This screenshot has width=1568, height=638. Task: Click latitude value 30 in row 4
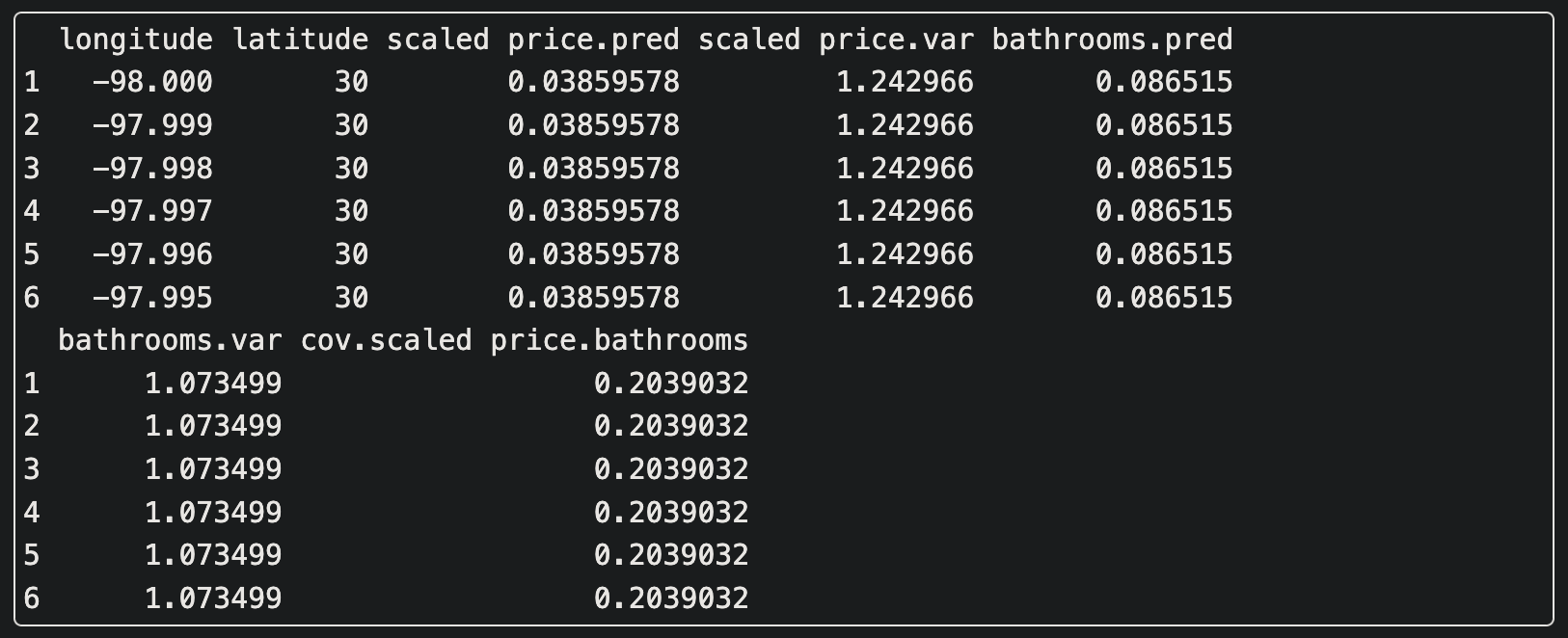[352, 211]
